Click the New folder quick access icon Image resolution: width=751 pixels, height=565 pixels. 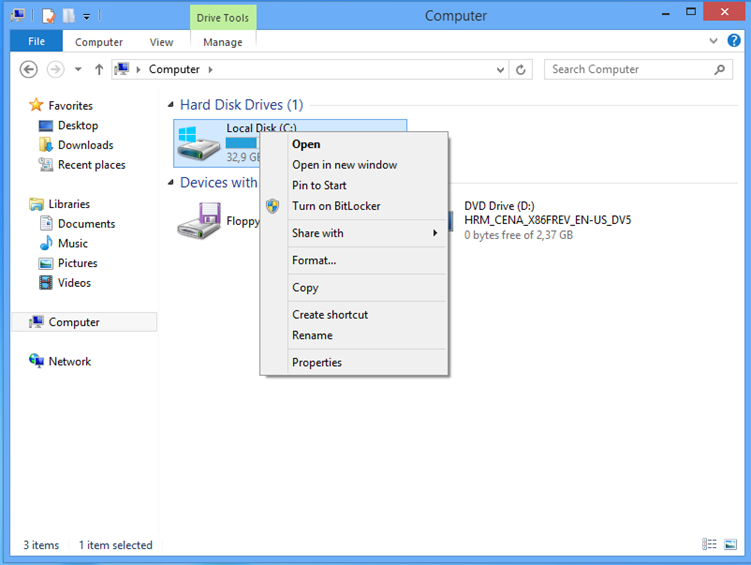coord(68,16)
